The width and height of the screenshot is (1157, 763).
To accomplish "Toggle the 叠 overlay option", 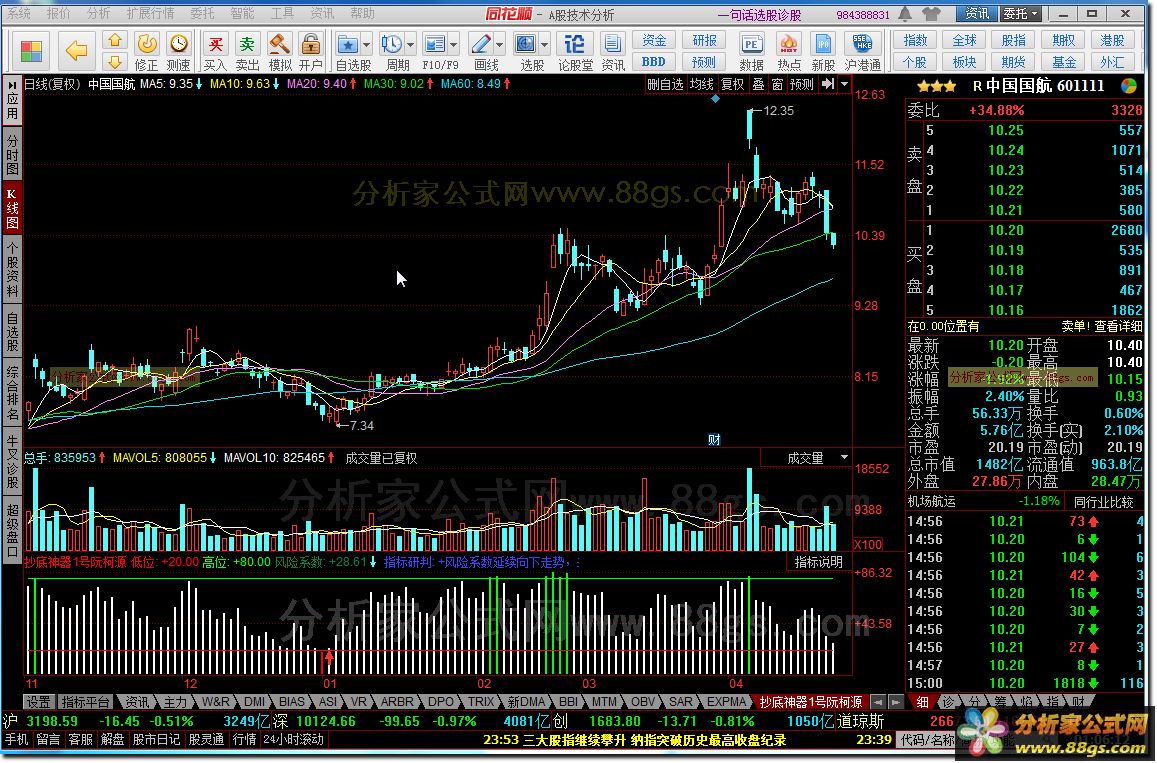I will [759, 85].
